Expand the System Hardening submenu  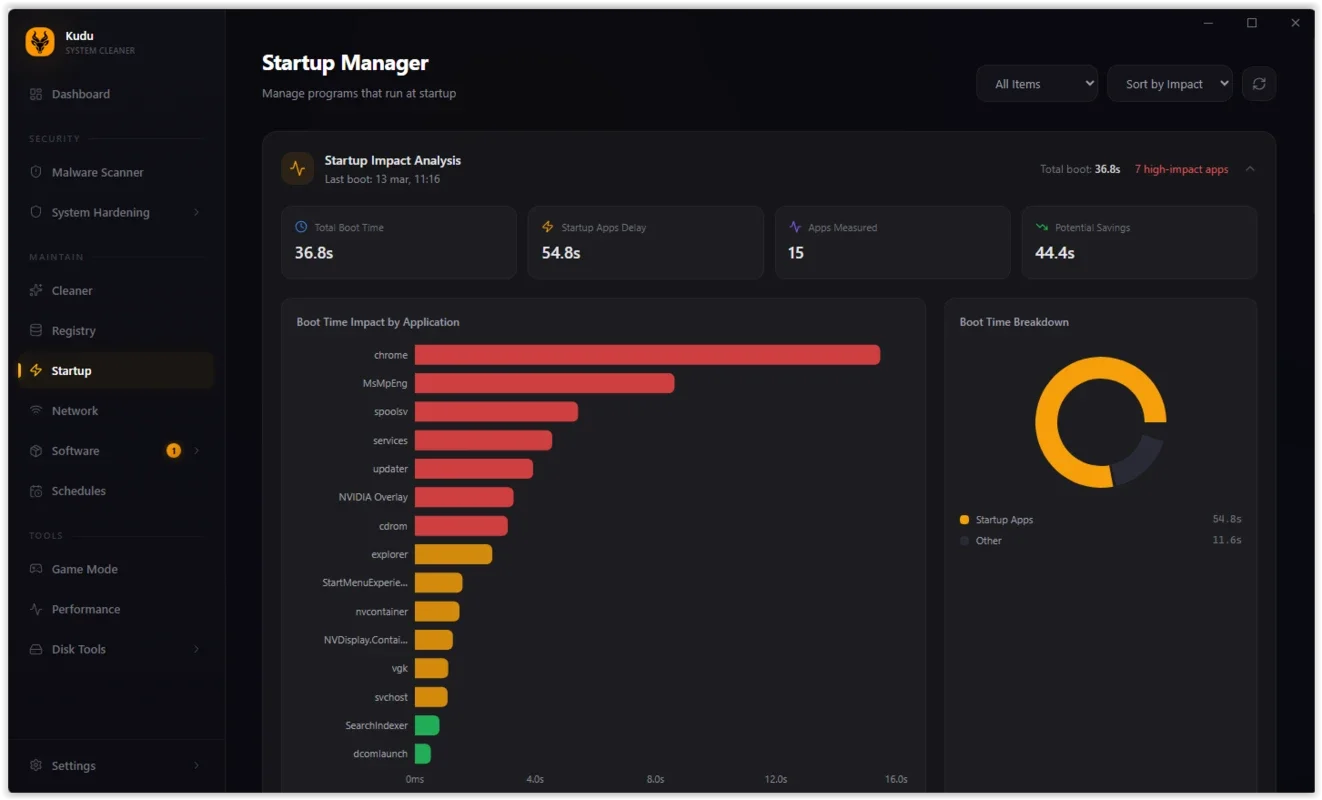pos(196,213)
